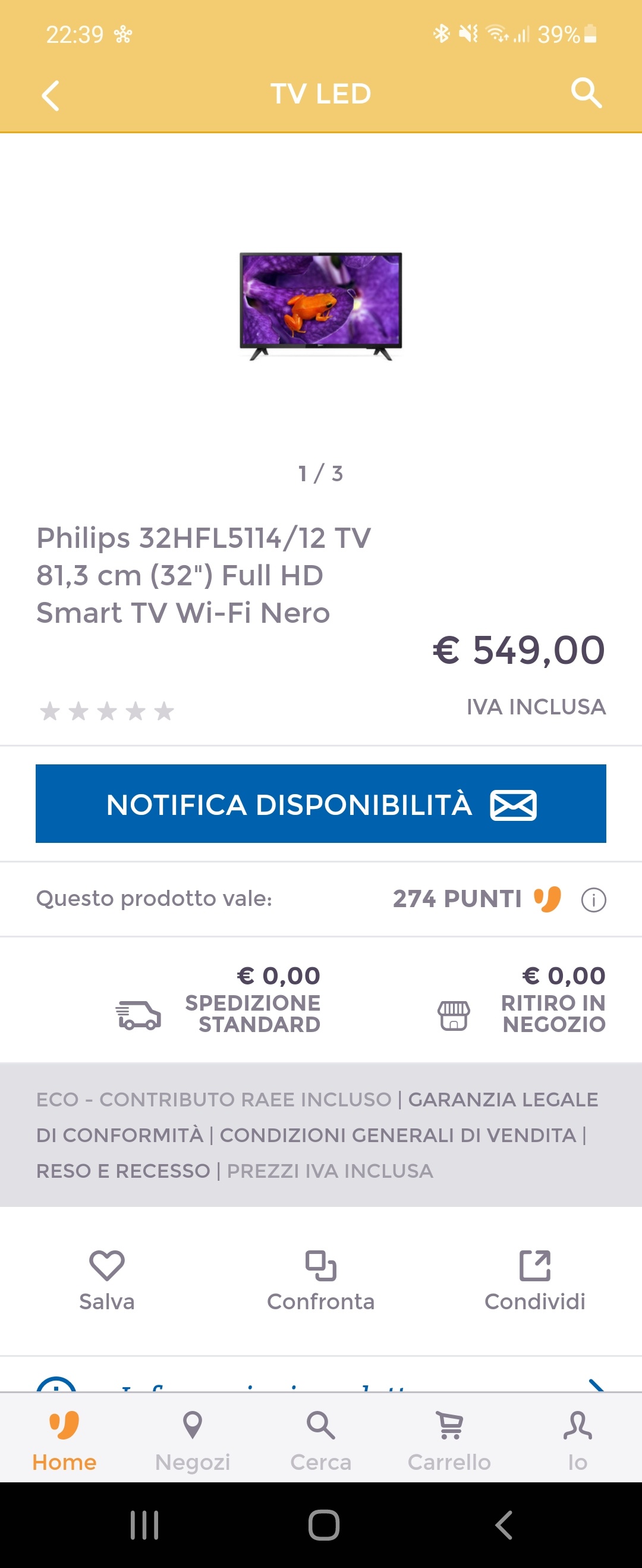The height and width of the screenshot is (1568, 642).
Task: Switch to Cerca tab
Action: (x=320, y=1441)
